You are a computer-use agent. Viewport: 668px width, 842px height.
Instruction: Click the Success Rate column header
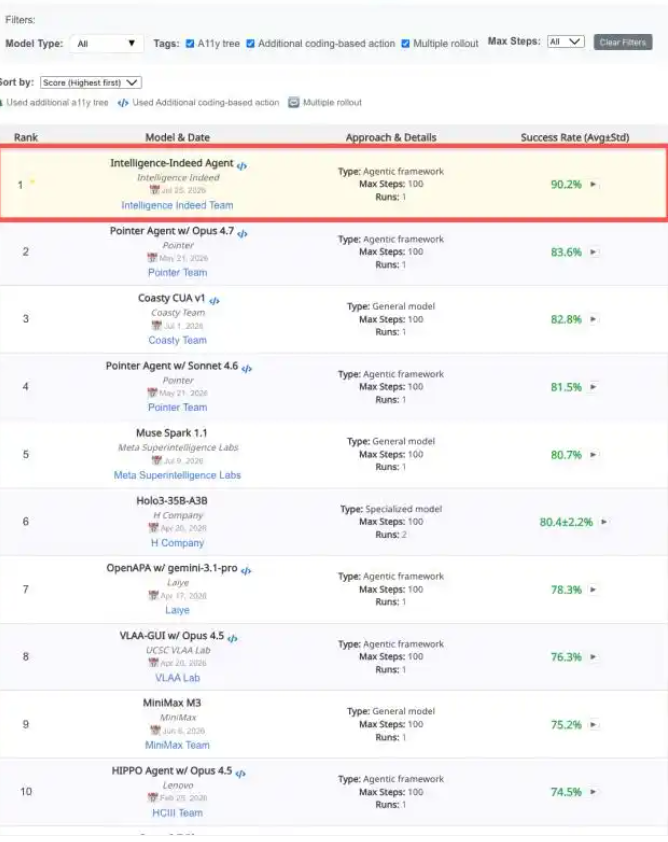tap(575, 137)
